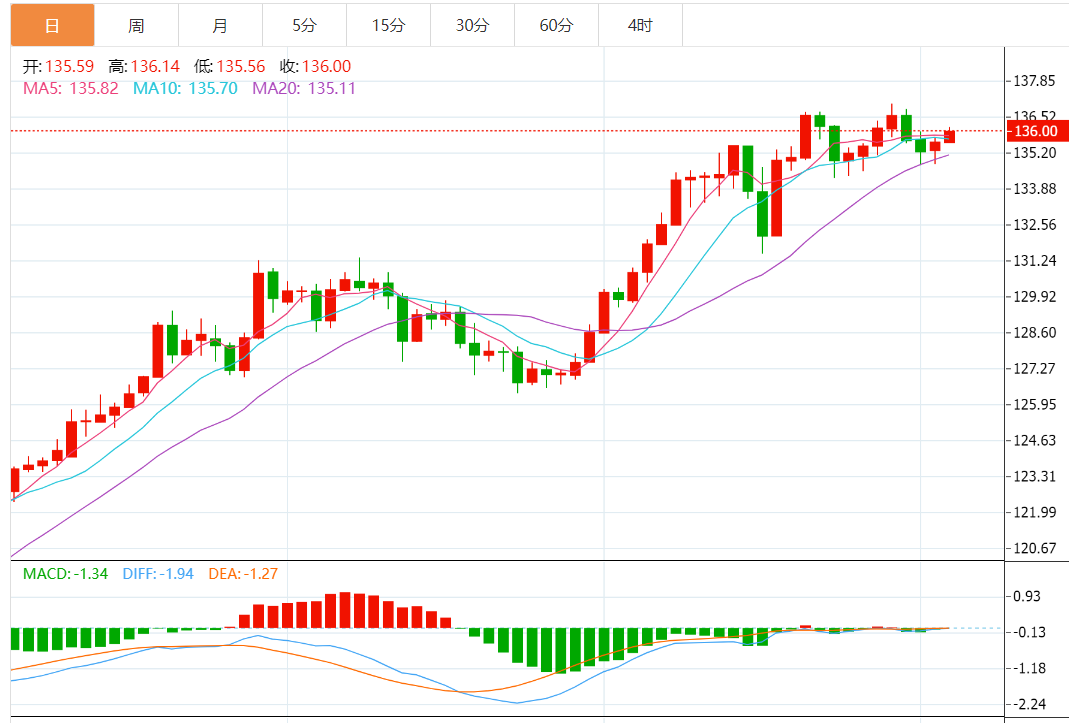This screenshot has width=1069, height=723.
Task: Click the 125.95 price axis label
Action: point(1034,404)
